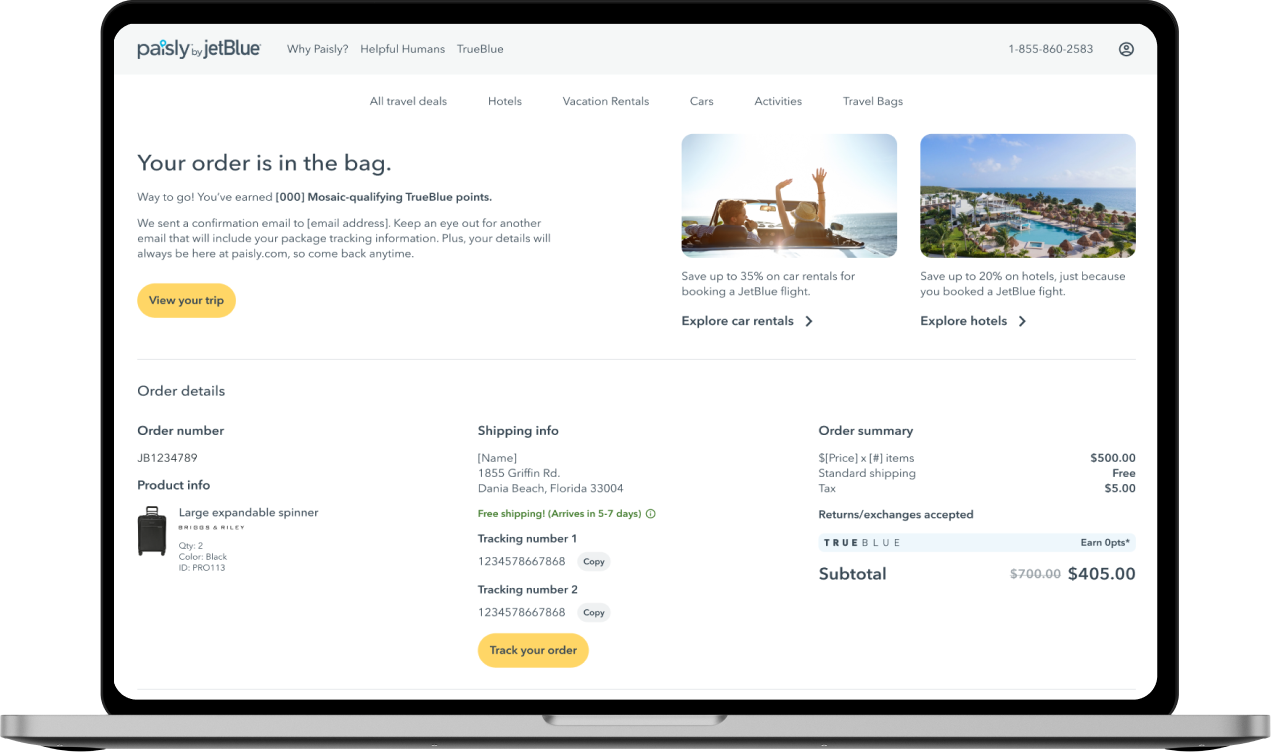This screenshot has width=1271, height=752.
Task: Click the black spinner suitcase thumbnail
Action: point(152,531)
